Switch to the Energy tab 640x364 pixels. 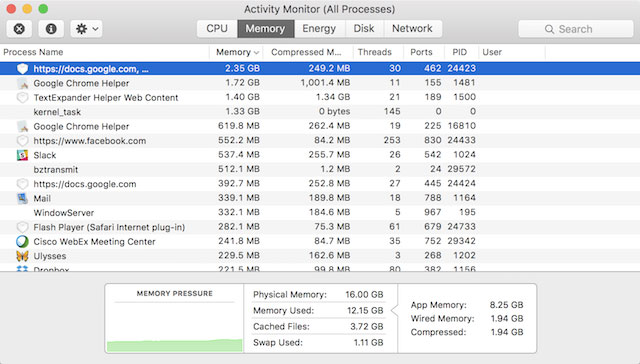[x=319, y=29]
